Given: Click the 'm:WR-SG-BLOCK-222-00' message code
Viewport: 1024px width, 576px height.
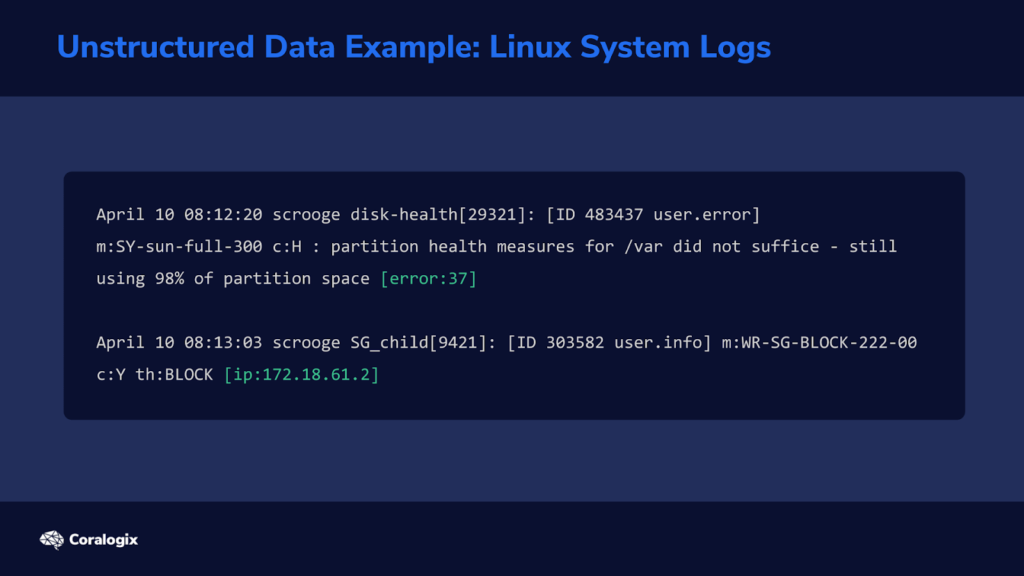Looking at the screenshot, I should 819,343.
